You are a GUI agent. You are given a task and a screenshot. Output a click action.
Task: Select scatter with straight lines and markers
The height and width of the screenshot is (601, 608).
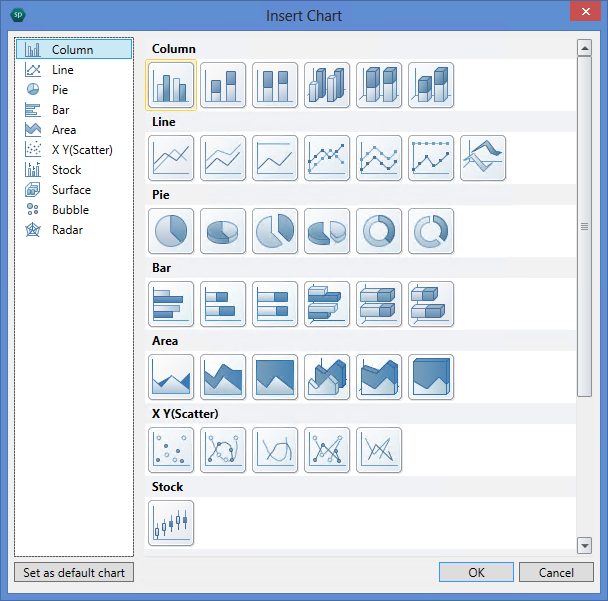[x=327, y=450]
